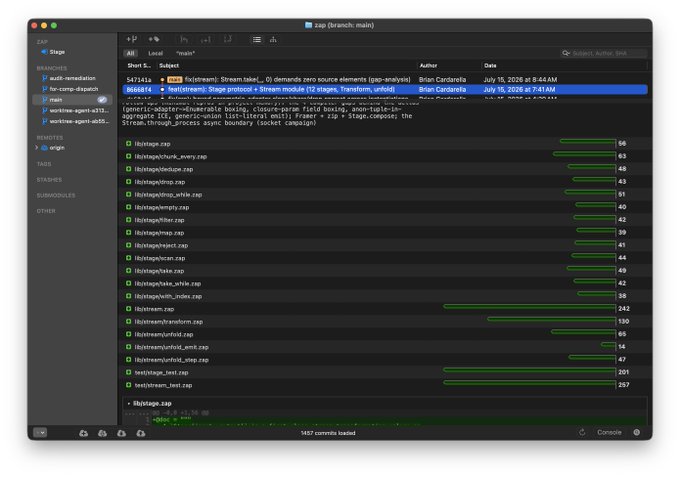Image resolution: width=680 pixels, height=477 pixels.
Task: Click the merge branch toolbar icon
Action: (184, 39)
